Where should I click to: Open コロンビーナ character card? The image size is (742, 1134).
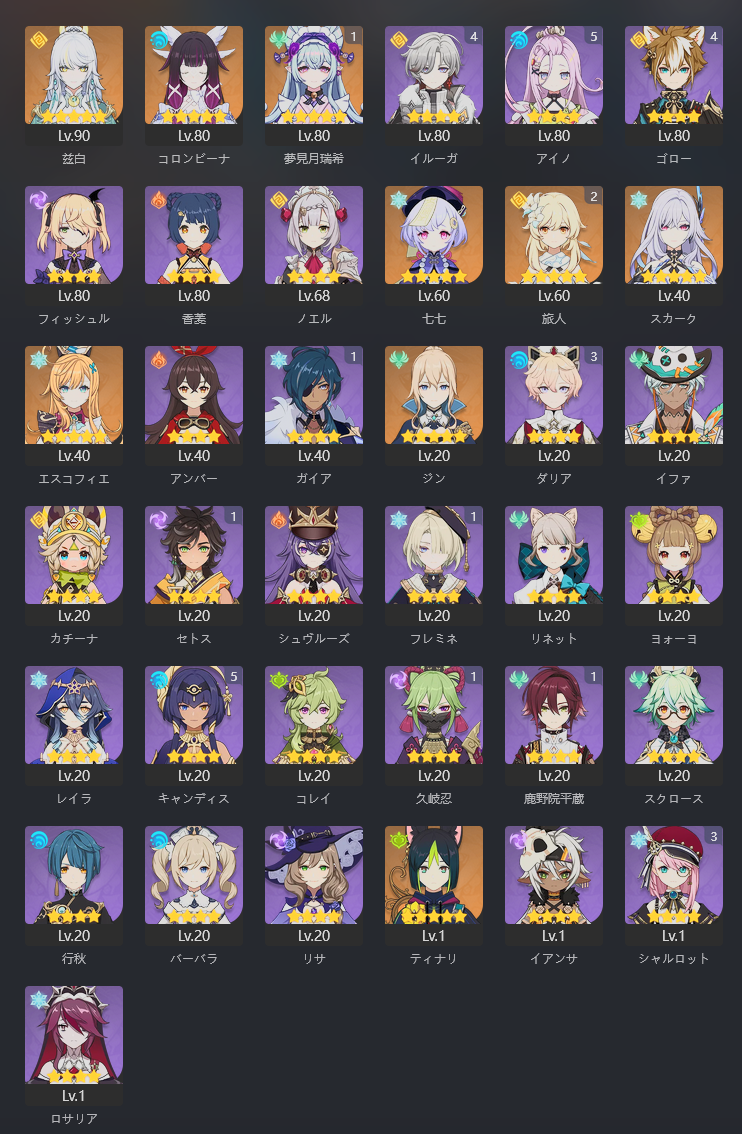(x=194, y=86)
